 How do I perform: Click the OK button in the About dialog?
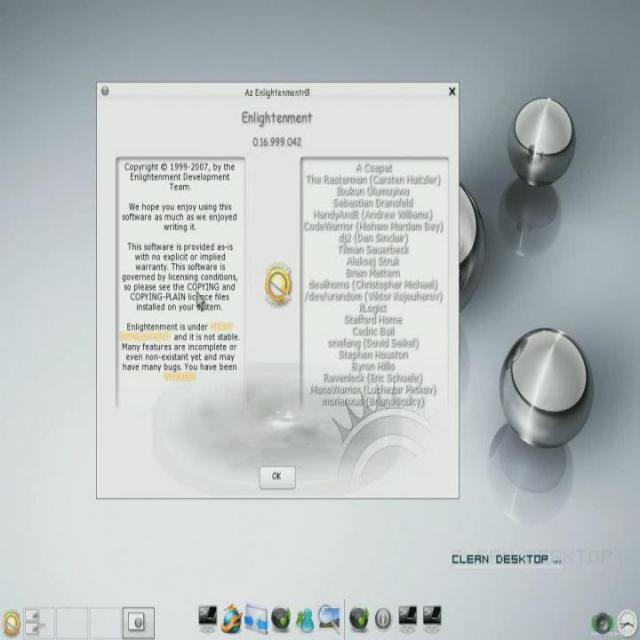(x=277, y=477)
